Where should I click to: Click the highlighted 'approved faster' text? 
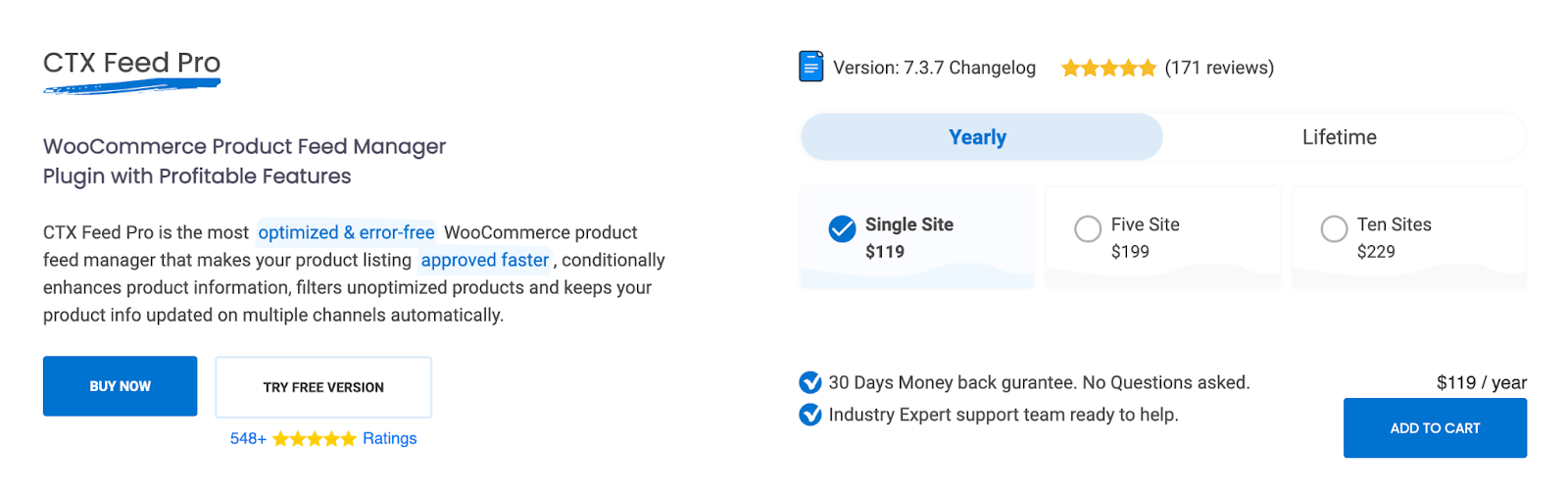[x=485, y=260]
